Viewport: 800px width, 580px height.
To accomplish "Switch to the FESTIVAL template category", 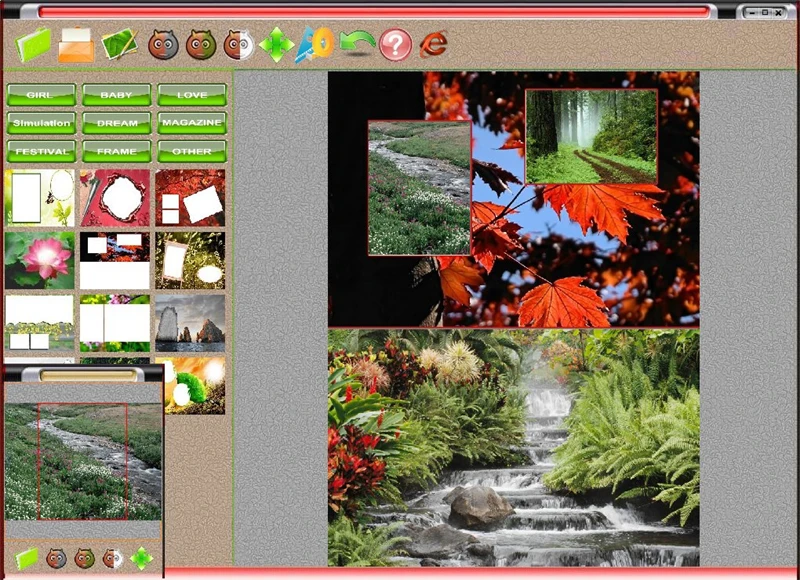I will (39, 151).
